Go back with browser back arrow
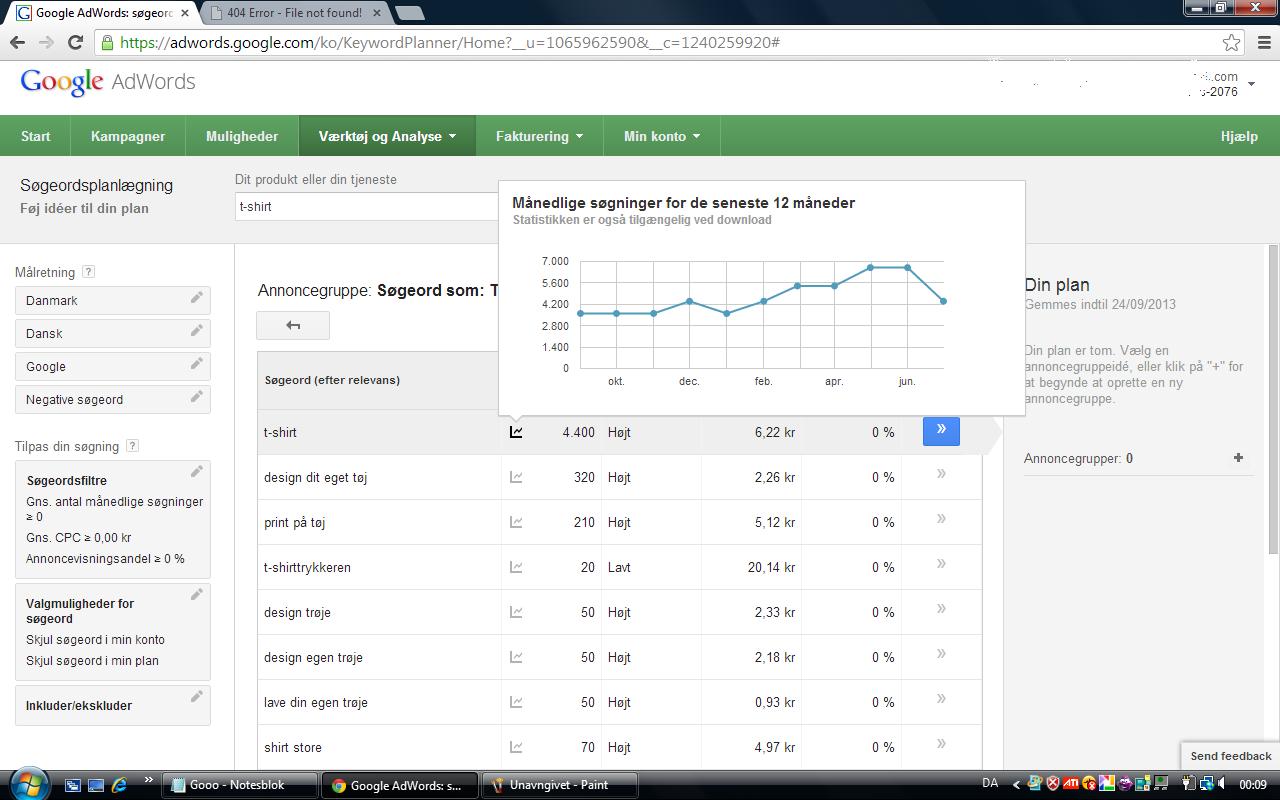 pos(17,42)
